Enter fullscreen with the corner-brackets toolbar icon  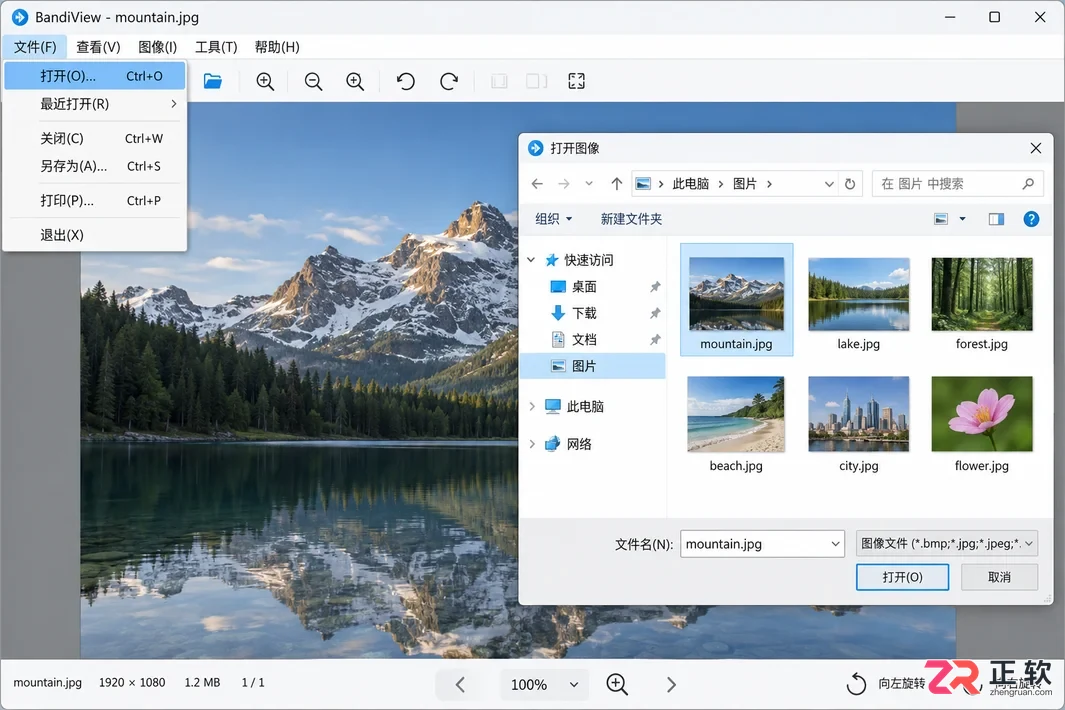(x=576, y=82)
